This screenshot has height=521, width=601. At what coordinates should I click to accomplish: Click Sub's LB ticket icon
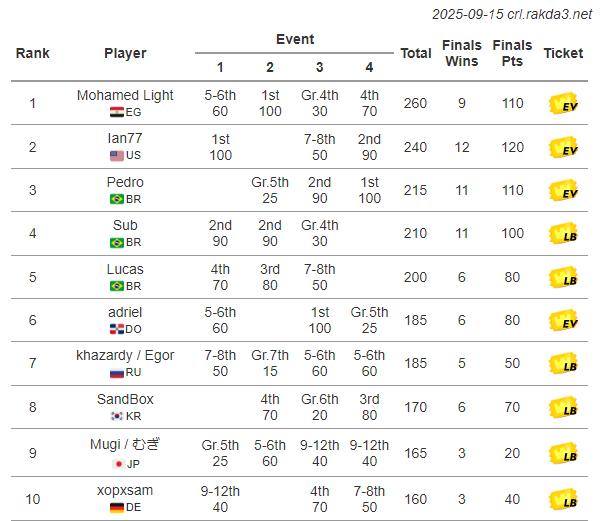pyautogui.click(x=563, y=233)
